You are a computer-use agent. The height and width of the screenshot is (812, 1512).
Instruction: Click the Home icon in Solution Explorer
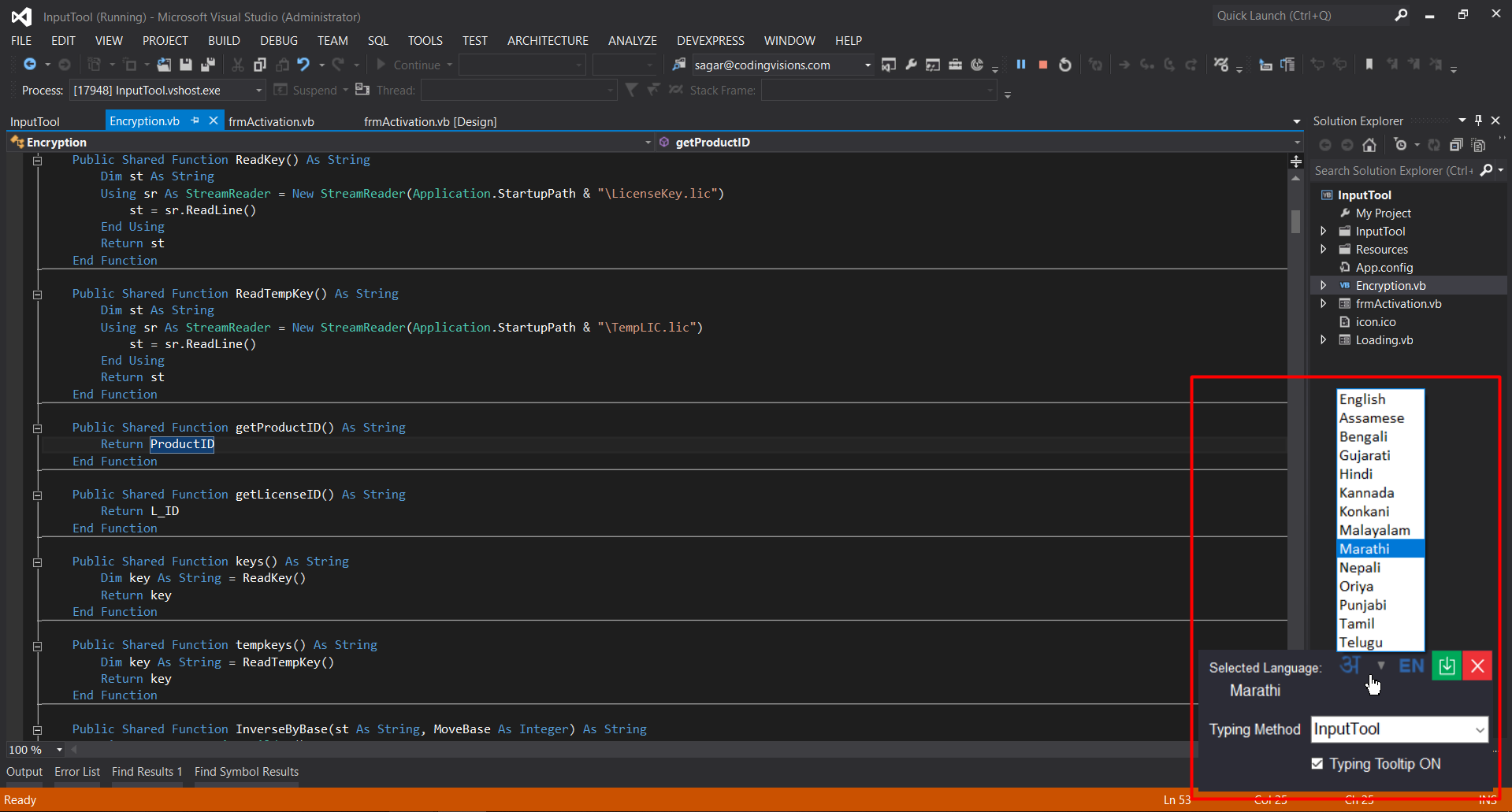coord(1369,145)
